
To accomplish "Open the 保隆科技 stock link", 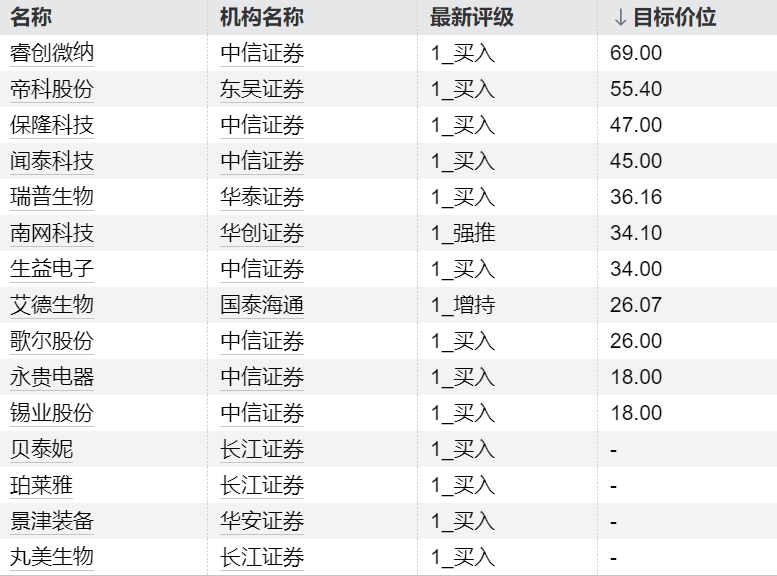I will click(x=52, y=125).
